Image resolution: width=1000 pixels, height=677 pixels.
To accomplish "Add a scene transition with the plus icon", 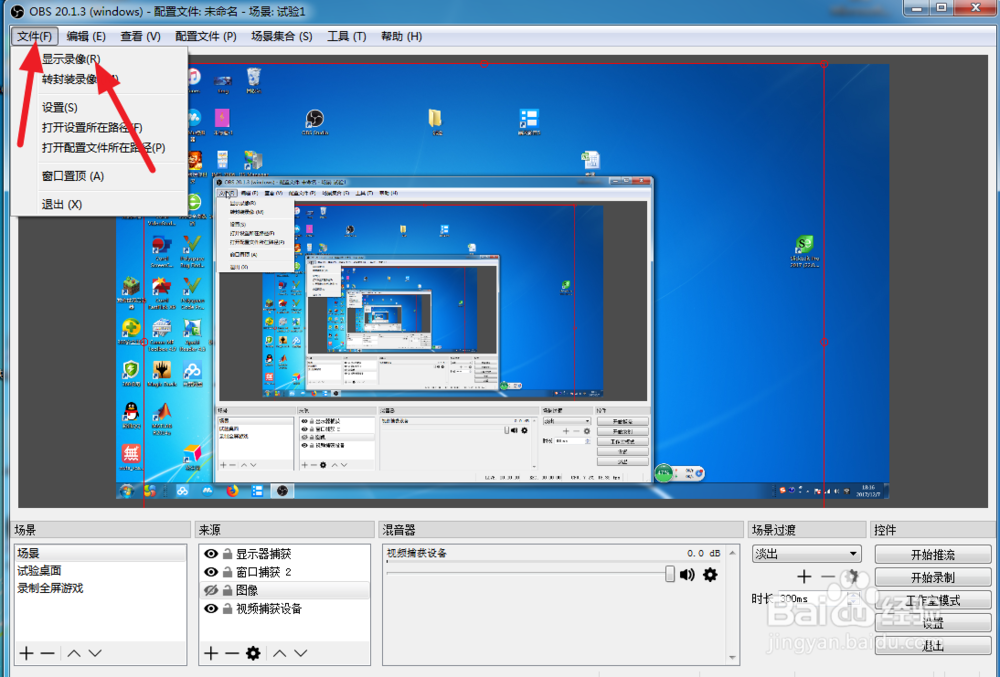I will tap(804, 577).
